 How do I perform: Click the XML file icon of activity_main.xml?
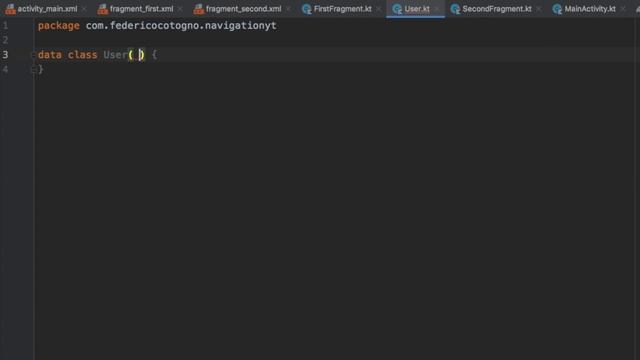tap(10, 9)
